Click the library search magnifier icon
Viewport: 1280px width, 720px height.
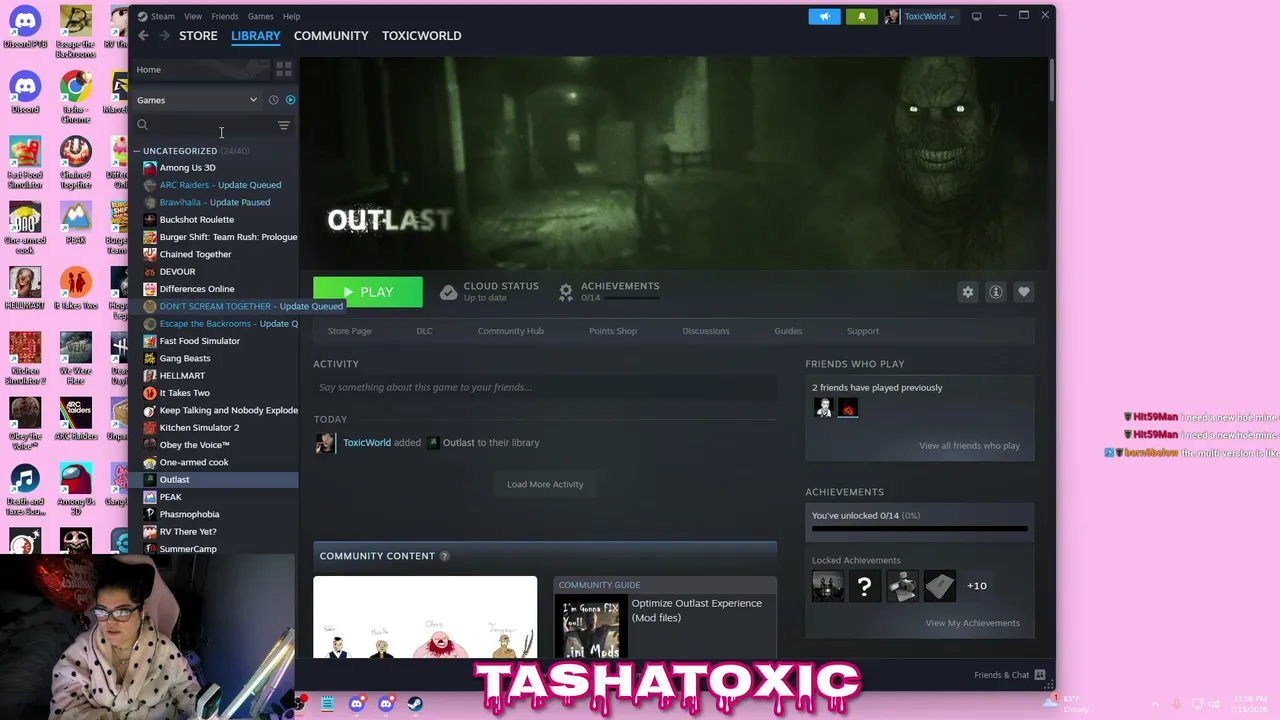click(142, 125)
